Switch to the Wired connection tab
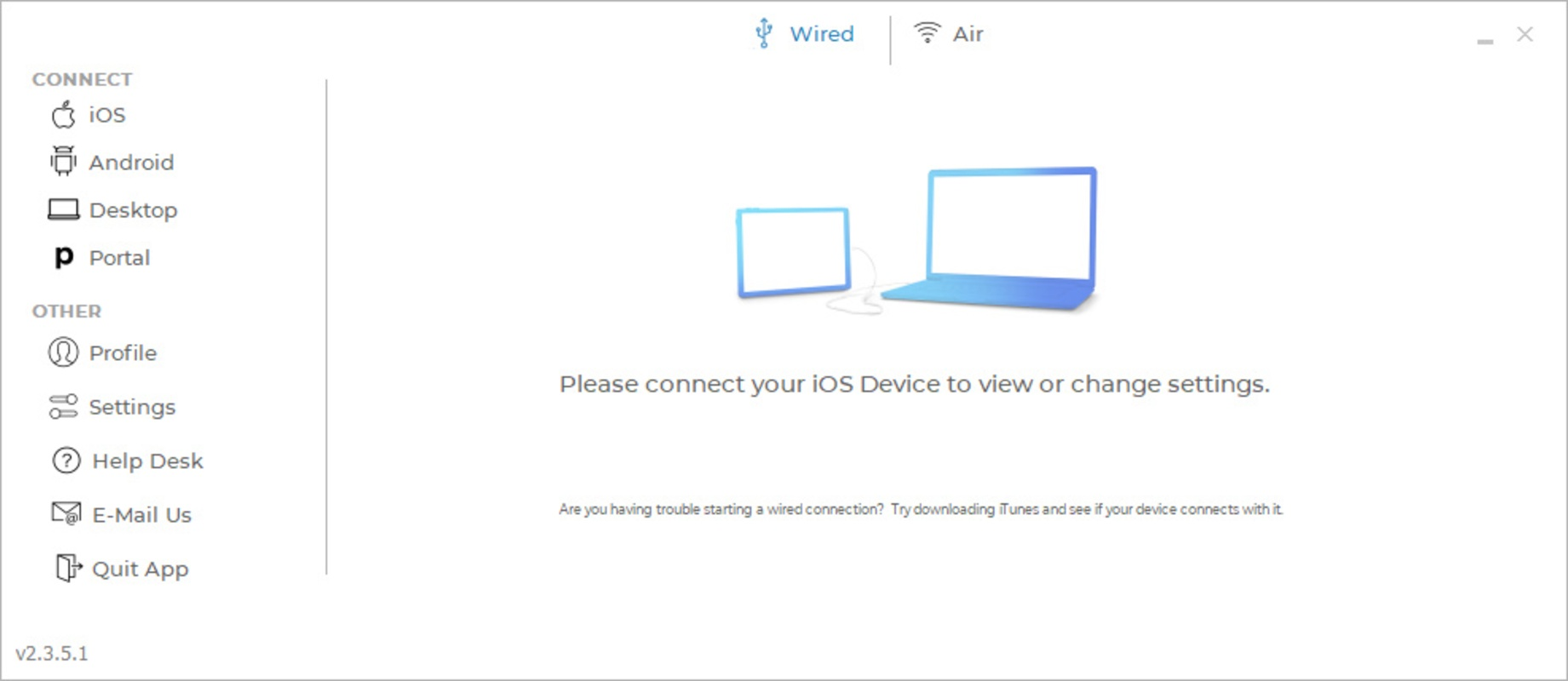1568x681 pixels. (804, 33)
